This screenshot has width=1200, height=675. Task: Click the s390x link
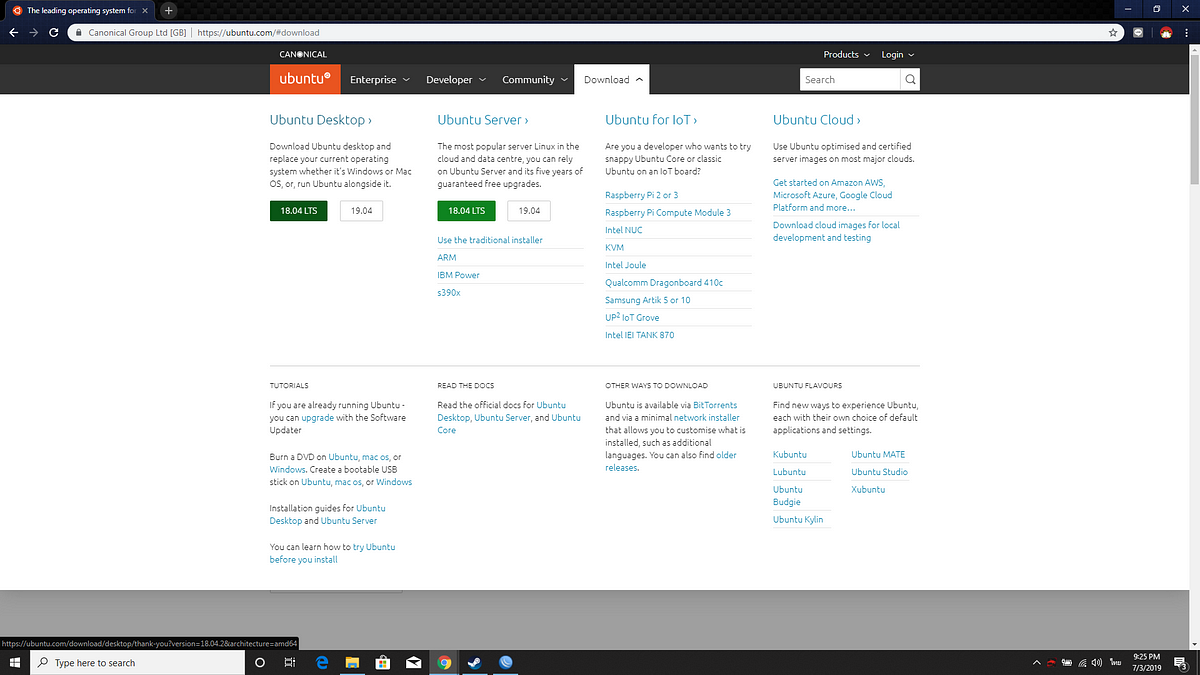[449, 292]
